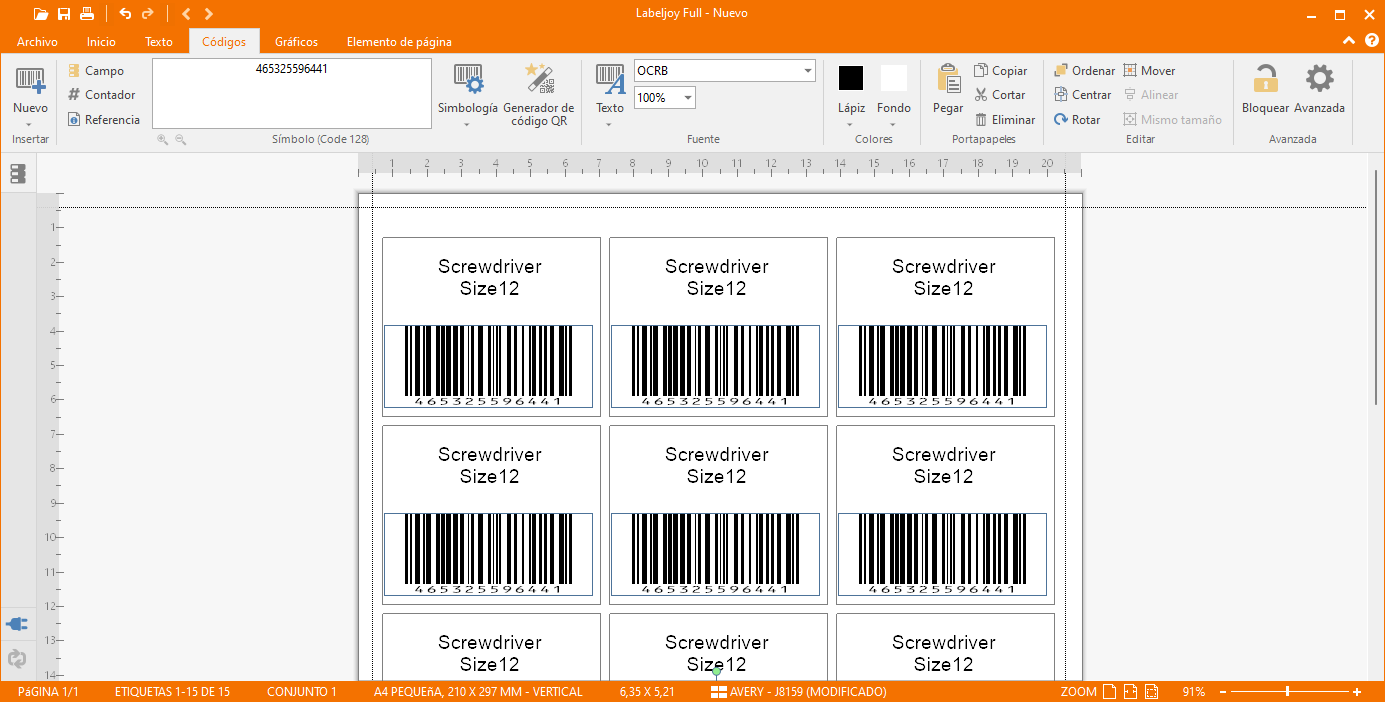Select the Códigos tab
Screen dimensions: 1385x702
[224, 42]
